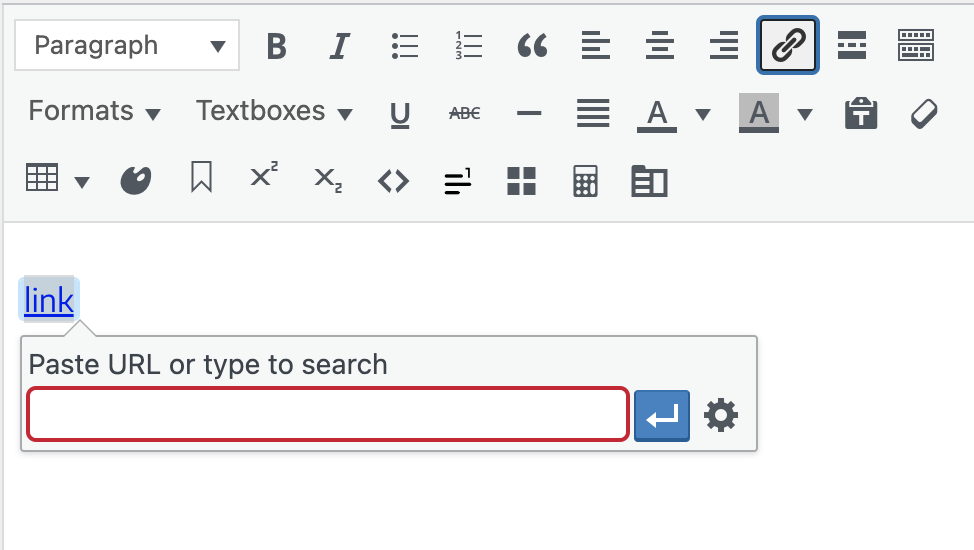Expand the Formats menu

[94, 112]
